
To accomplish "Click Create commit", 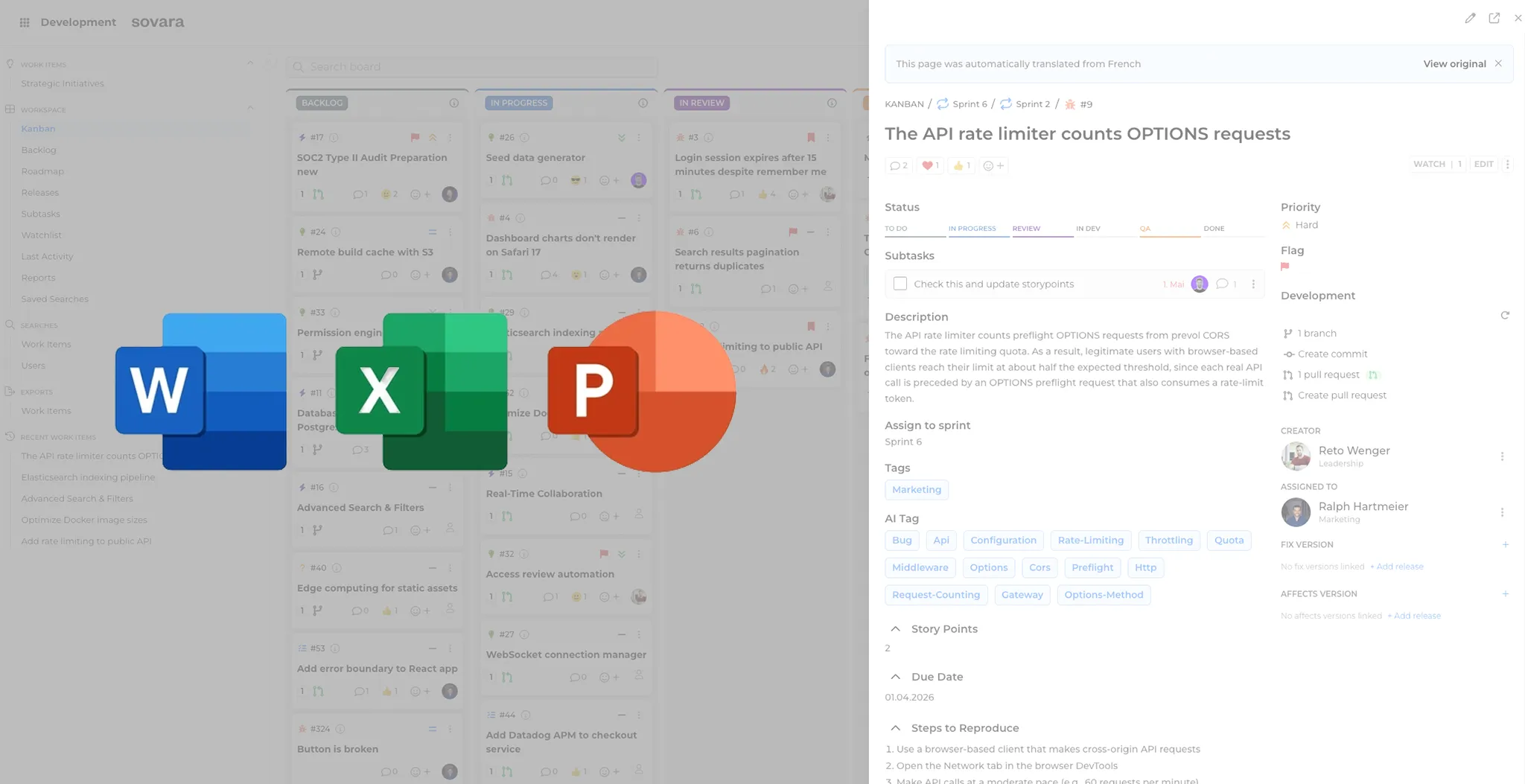I will click(1332, 354).
